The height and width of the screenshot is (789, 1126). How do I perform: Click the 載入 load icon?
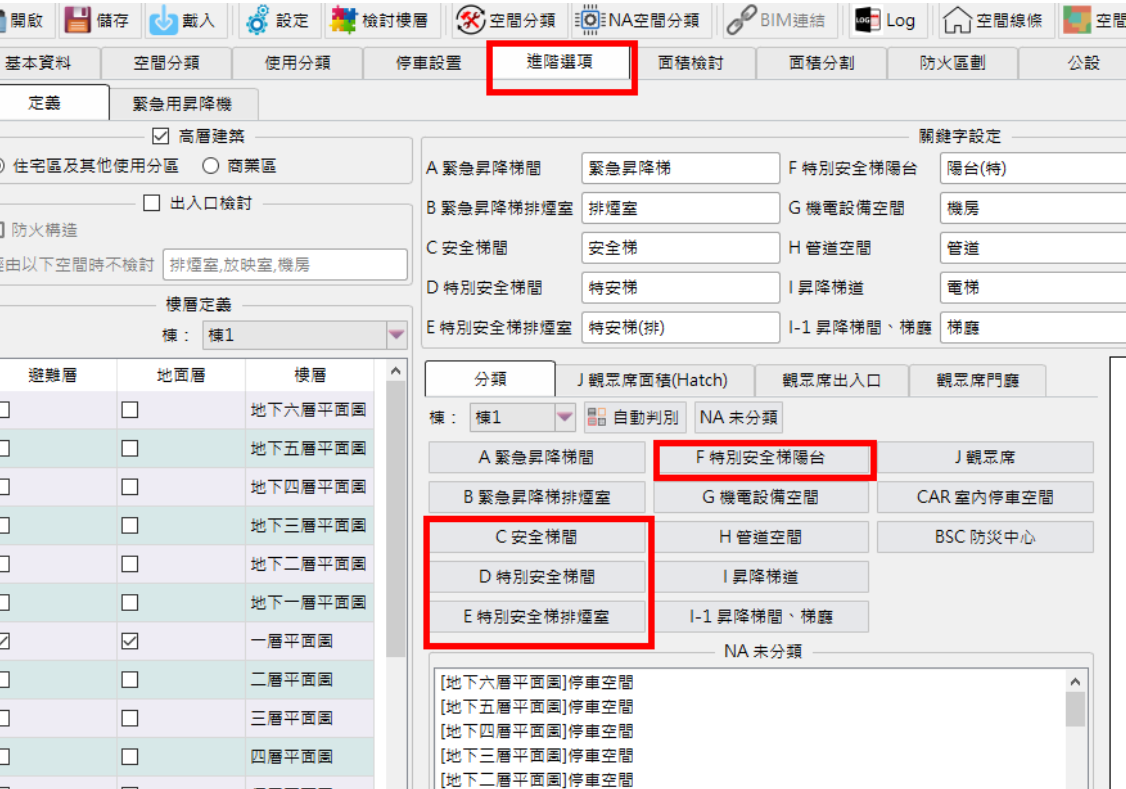pos(164,20)
